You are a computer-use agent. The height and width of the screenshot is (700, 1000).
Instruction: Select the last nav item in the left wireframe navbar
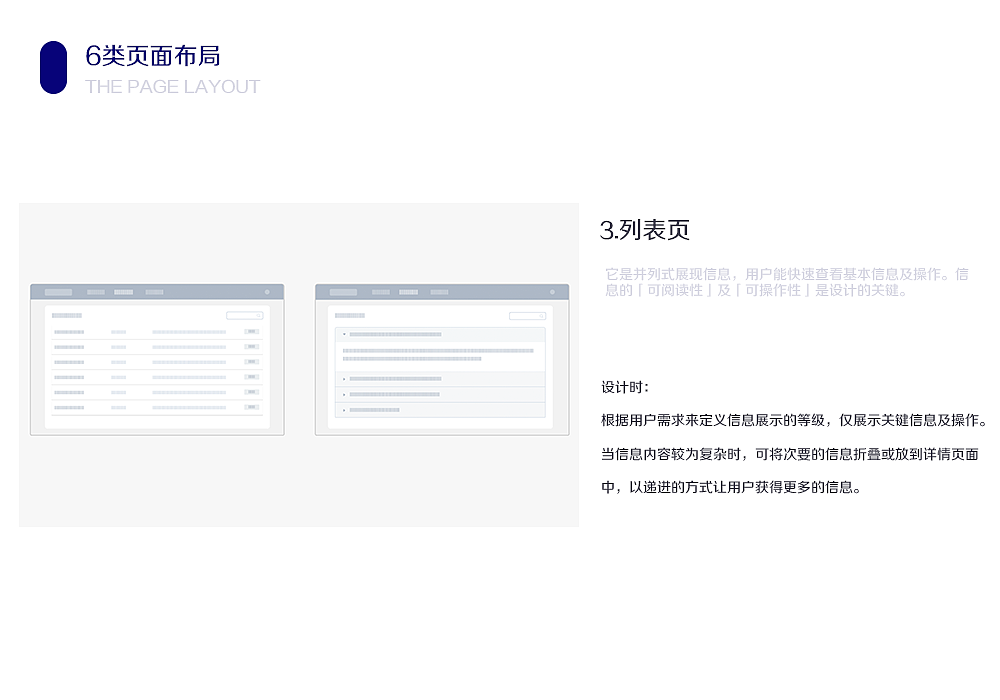click(154, 292)
